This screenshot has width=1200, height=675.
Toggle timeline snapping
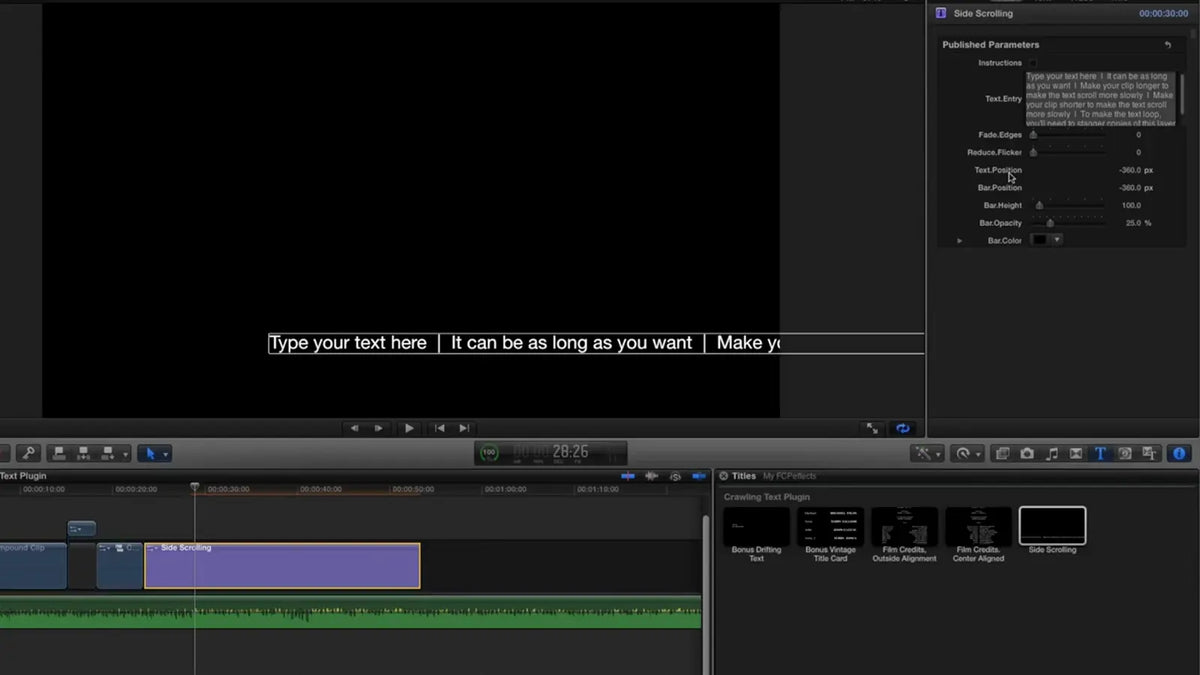pos(699,476)
